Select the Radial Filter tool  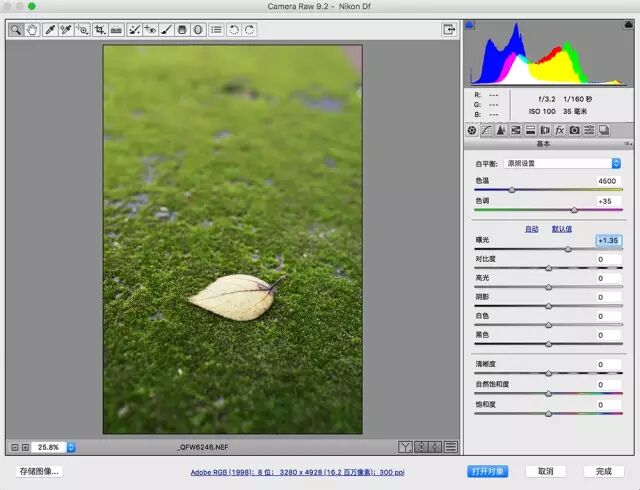pyautogui.click(x=198, y=30)
